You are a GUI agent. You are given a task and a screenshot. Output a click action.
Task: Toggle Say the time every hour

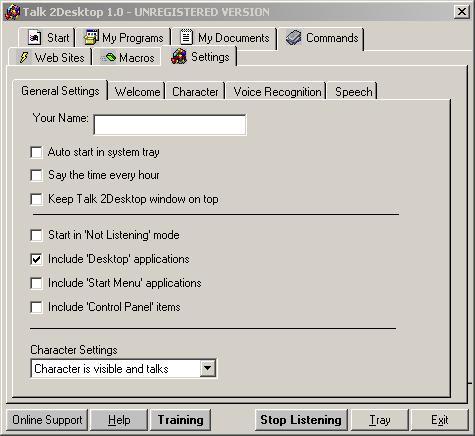(36, 175)
